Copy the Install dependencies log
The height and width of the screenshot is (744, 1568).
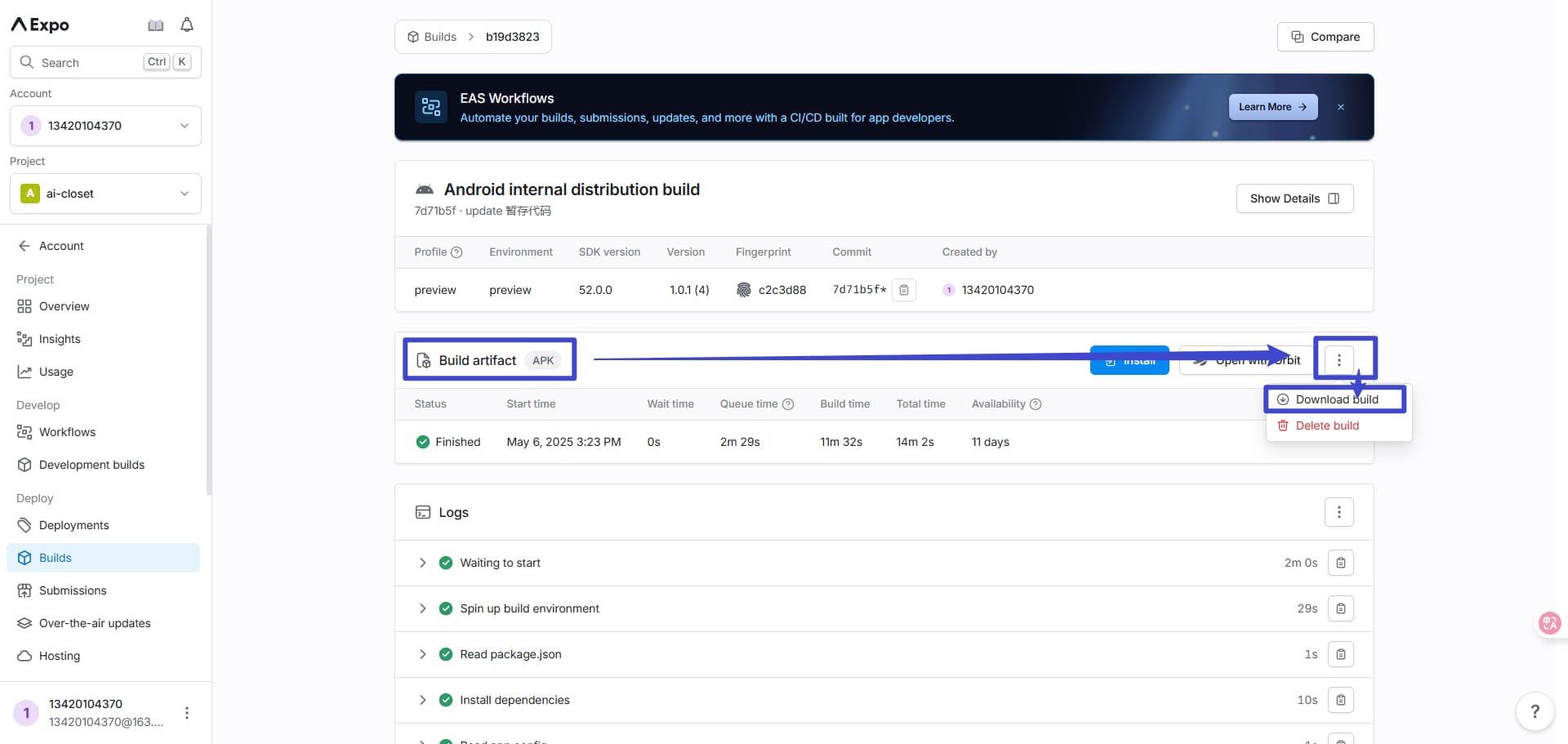pos(1340,700)
